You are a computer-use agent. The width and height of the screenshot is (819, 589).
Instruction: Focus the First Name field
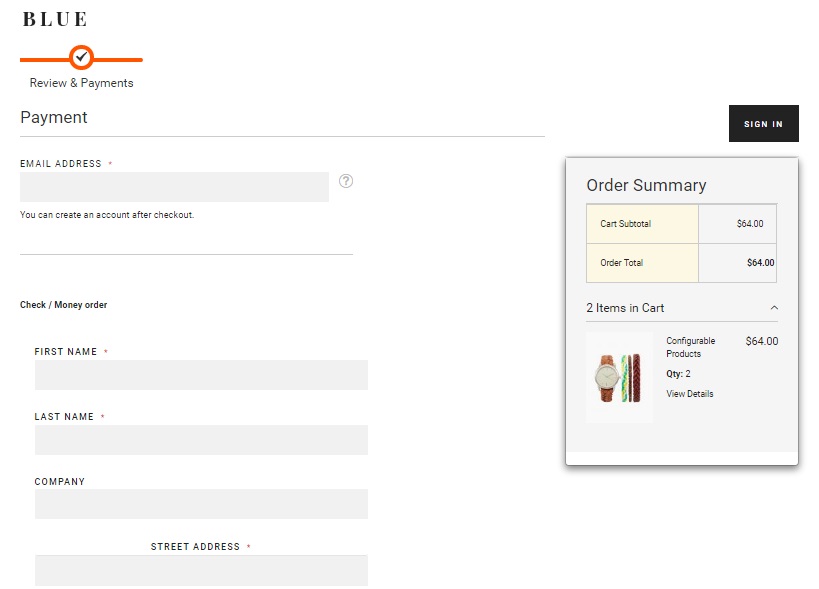pos(201,375)
